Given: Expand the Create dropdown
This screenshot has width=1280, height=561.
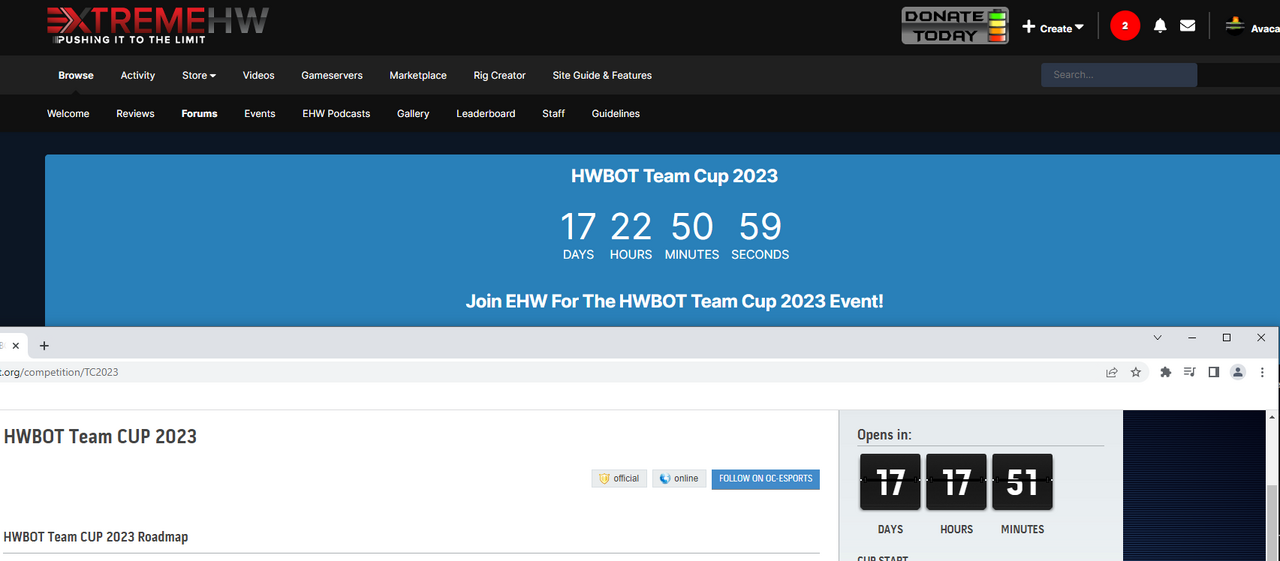Looking at the screenshot, I should point(1054,28).
